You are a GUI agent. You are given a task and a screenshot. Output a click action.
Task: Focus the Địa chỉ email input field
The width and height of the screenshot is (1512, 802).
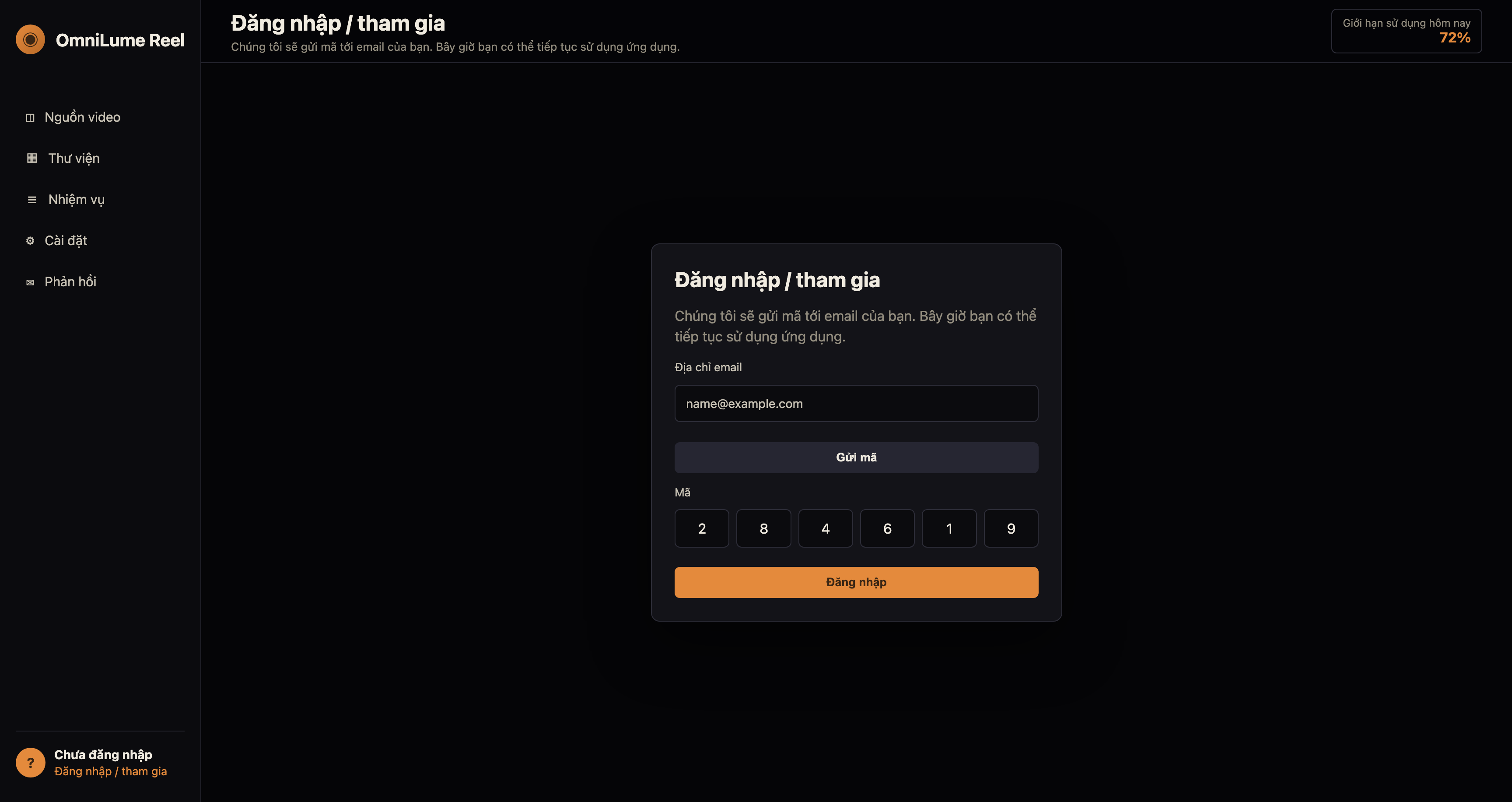(856, 403)
